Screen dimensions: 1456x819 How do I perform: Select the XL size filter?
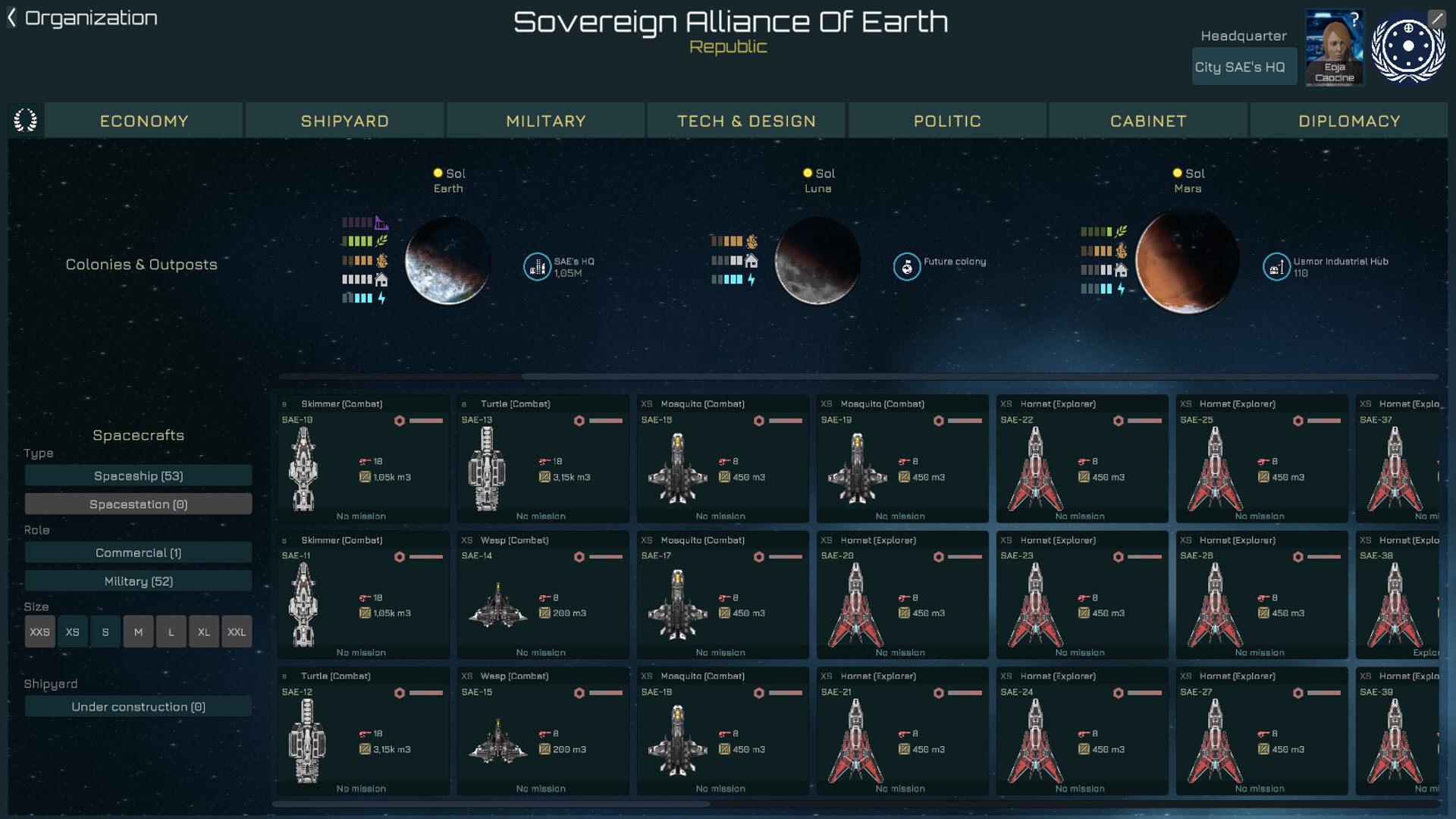pyautogui.click(x=204, y=632)
